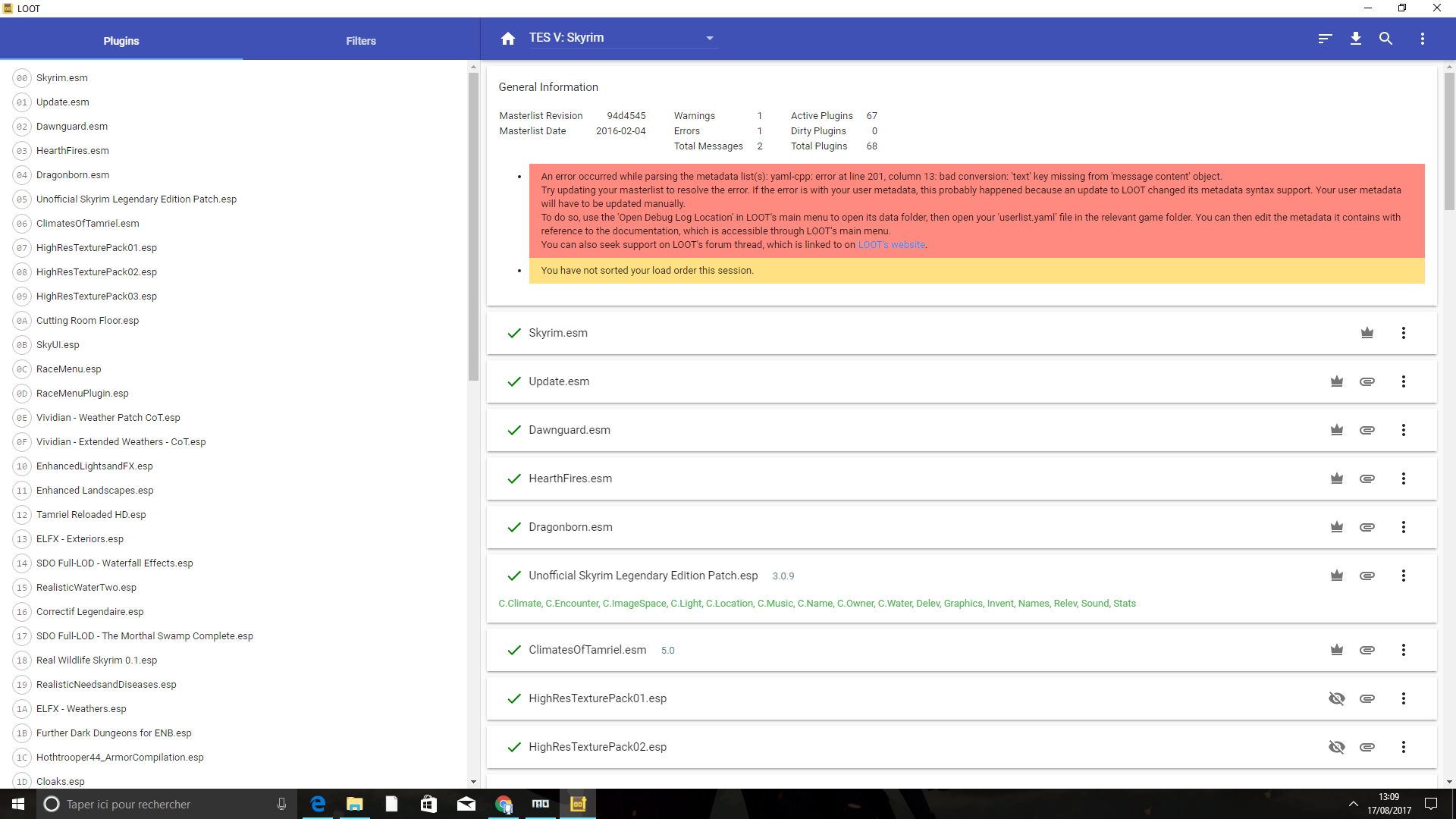Screen dimensions: 1456x819
Task: Click the home icon next to game name
Action: pyautogui.click(x=508, y=39)
